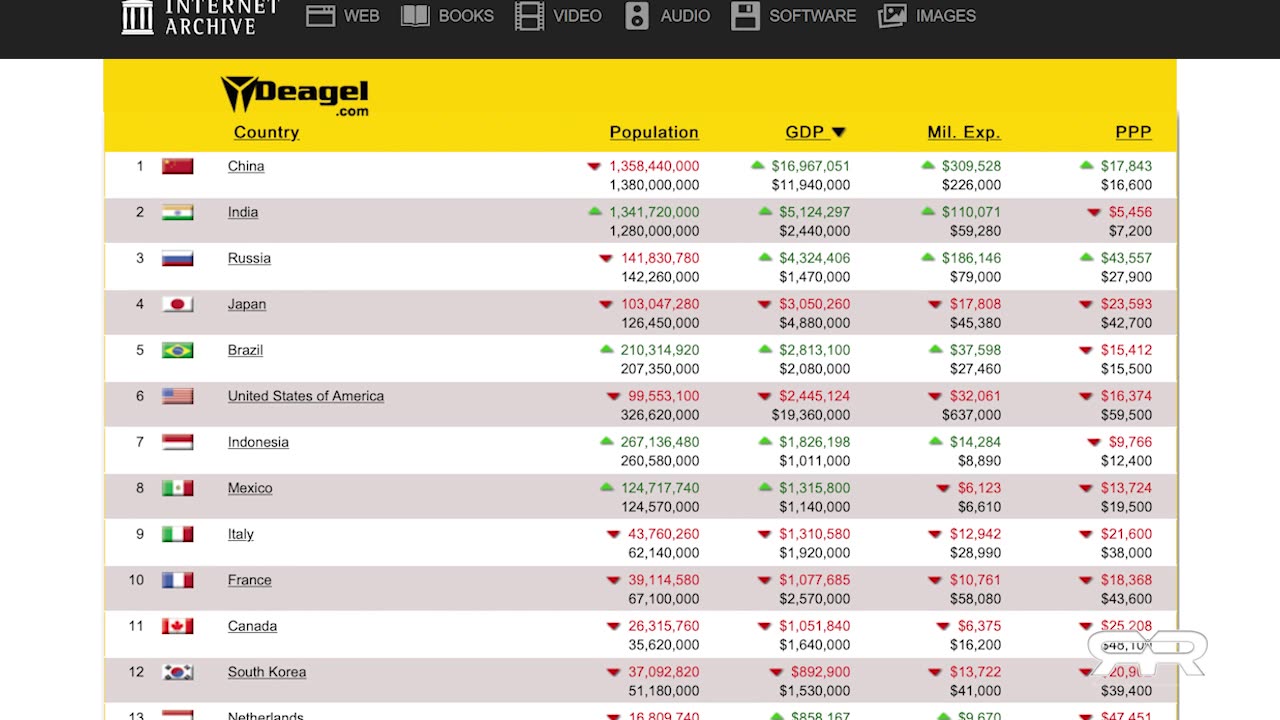
Task: Click China's population value 1,358,440,000
Action: click(x=654, y=166)
